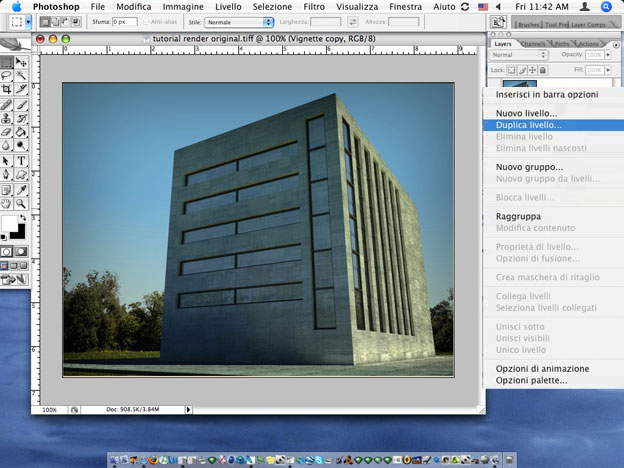Open the Filtro menu
The width and height of the screenshot is (624, 468).
pyautogui.click(x=314, y=6)
